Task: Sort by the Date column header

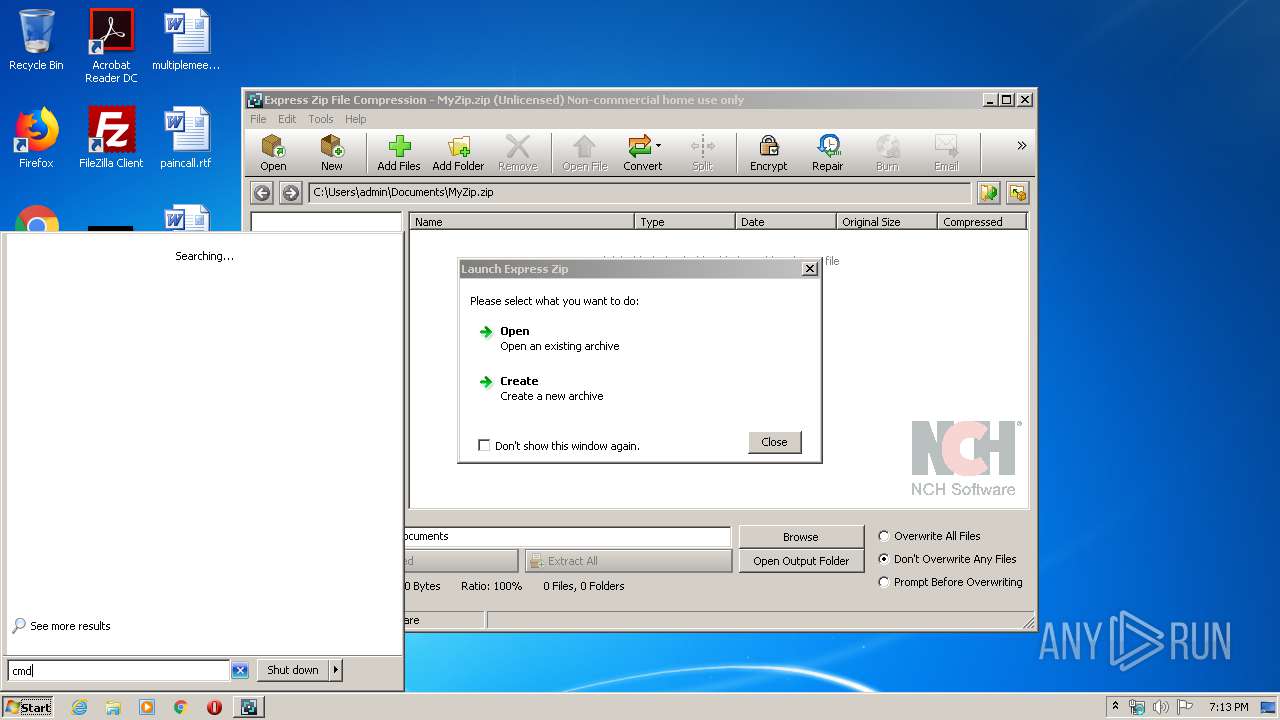Action: [x=786, y=222]
